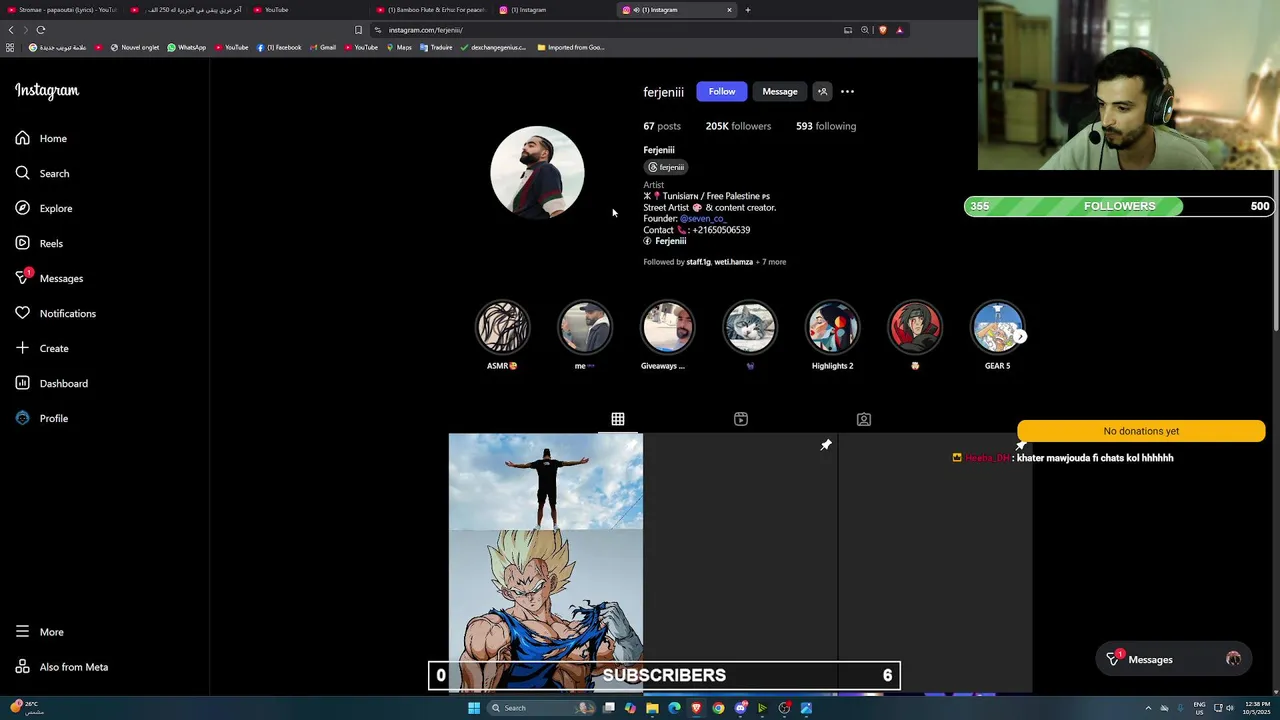Image resolution: width=1280 pixels, height=720 pixels.
Task: Switch to the posts grid tab
Action: click(618, 419)
